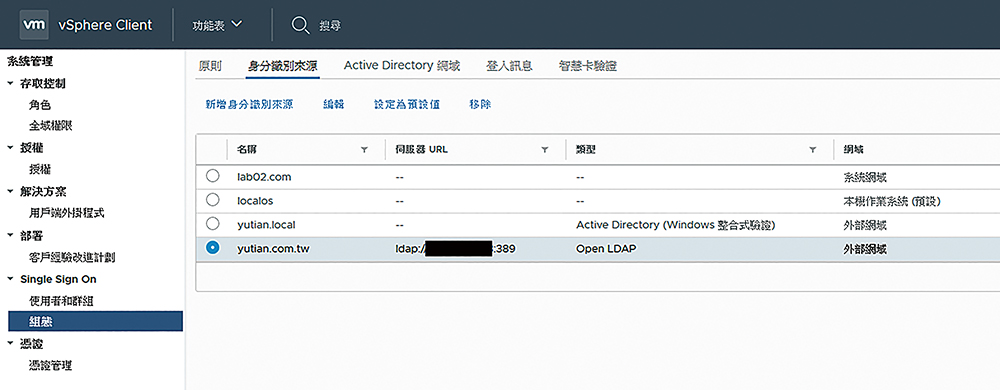Select the lab02.com radio button
1000x390 pixels.
click(212, 176)
